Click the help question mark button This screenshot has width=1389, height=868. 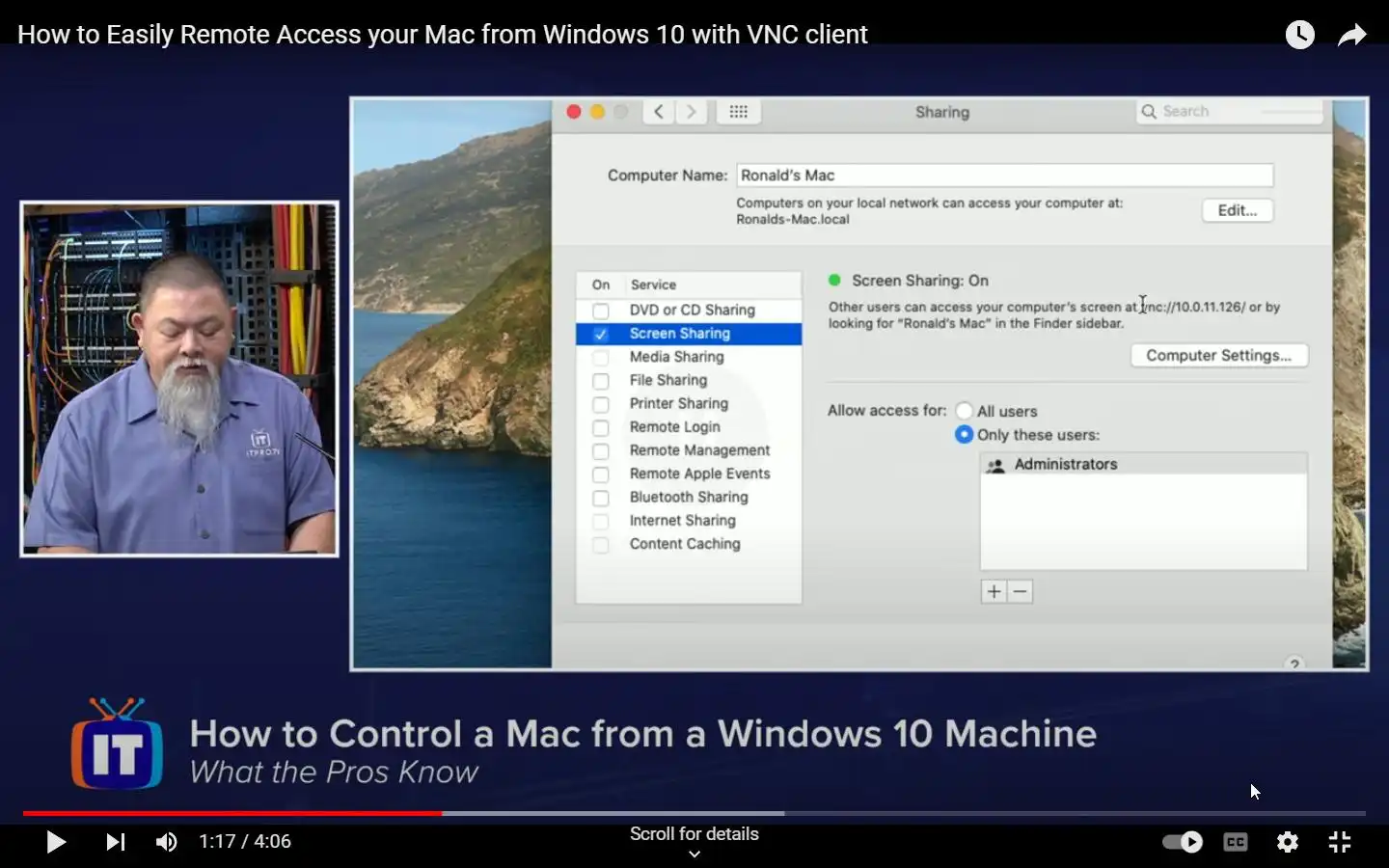(1294, 663)
